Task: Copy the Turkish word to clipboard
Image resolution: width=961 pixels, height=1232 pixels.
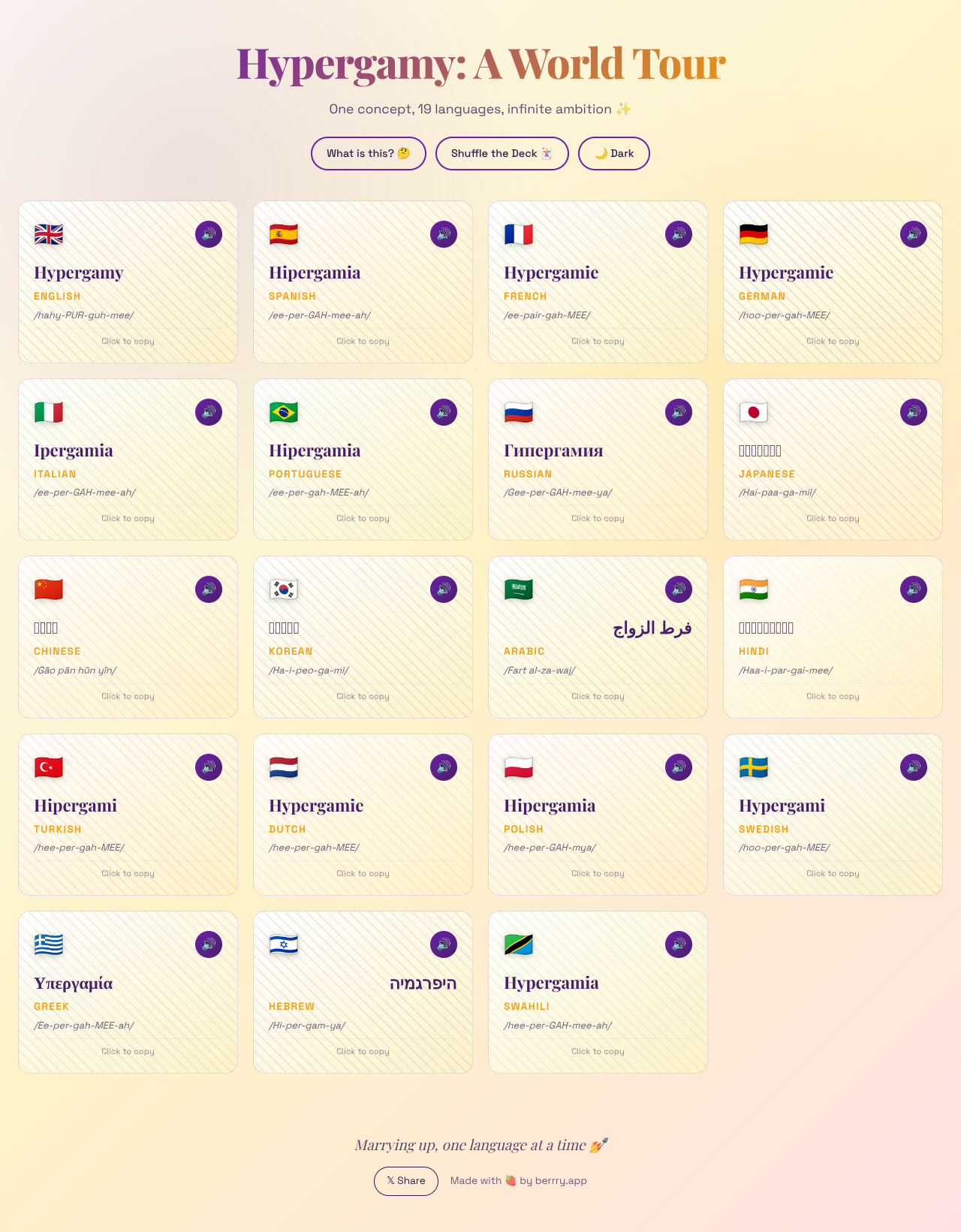Action: coord(128,873)
